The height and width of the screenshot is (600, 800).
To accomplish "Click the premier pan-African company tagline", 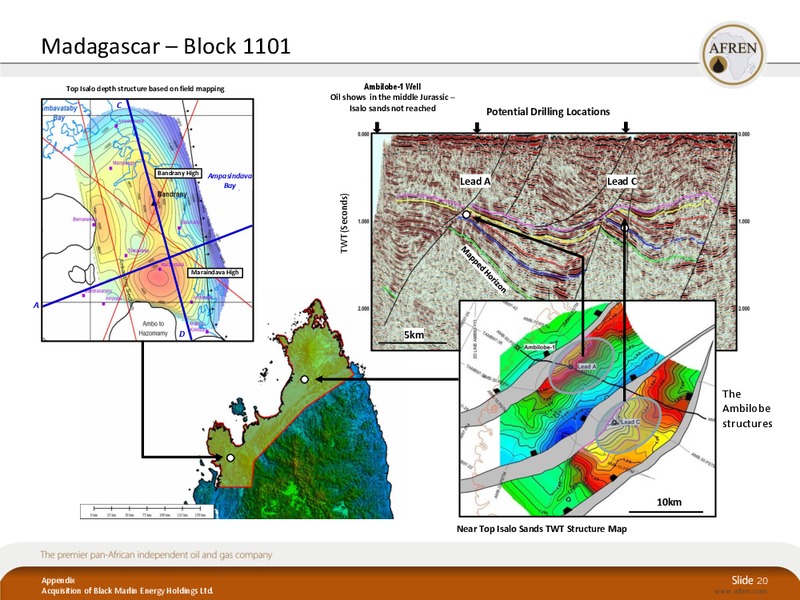I will click(156, 555).
